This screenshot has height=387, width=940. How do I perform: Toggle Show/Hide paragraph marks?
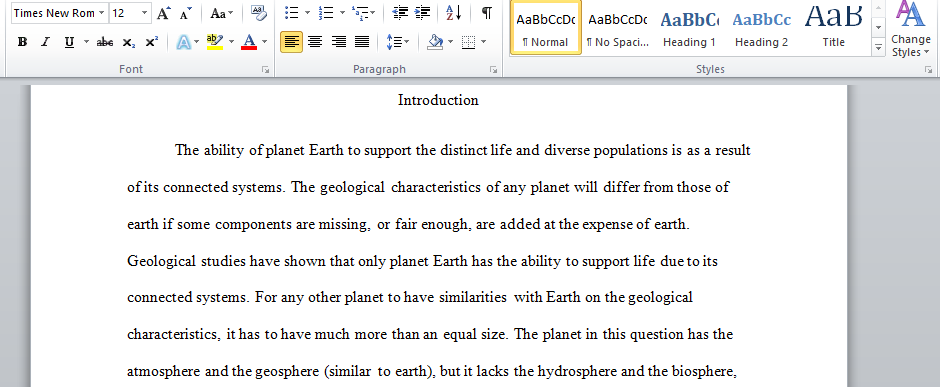coord(487,13)
